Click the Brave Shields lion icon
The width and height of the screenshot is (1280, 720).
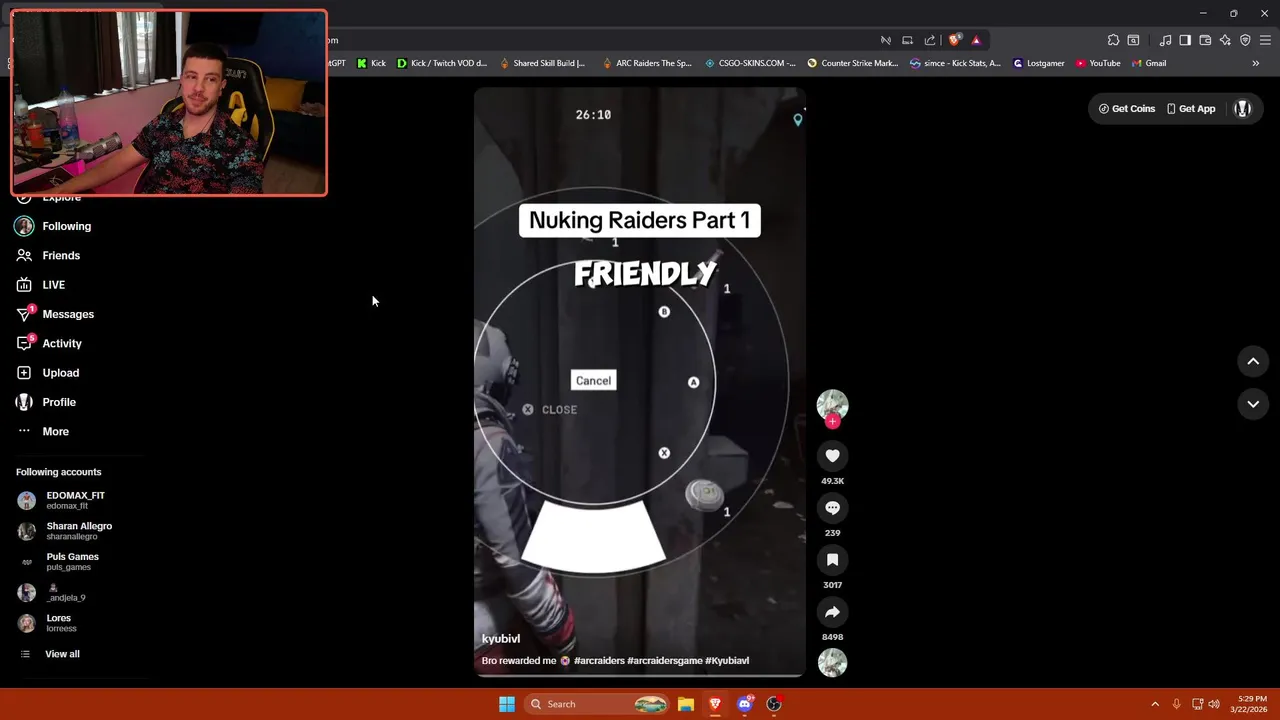(x=955, y=40)
